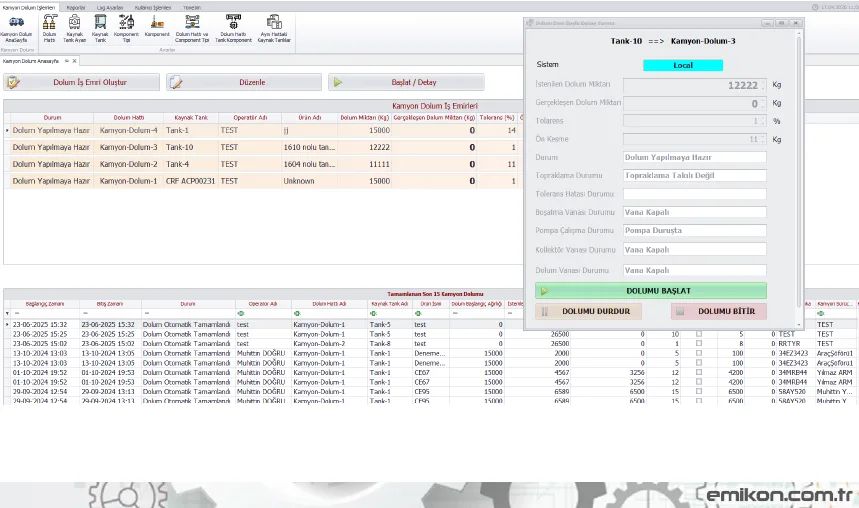
Task: Toggle checkbox in RRTYR completed row
Action: coord(698,344)
